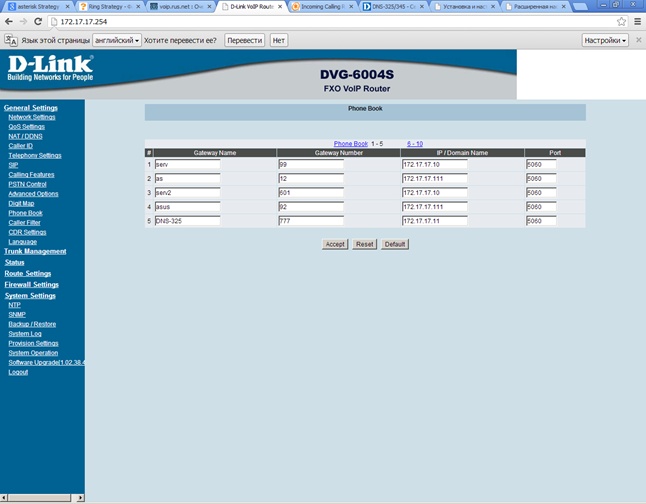
Task: Open Advanced Options link
Action: click(x=33, y=194)
